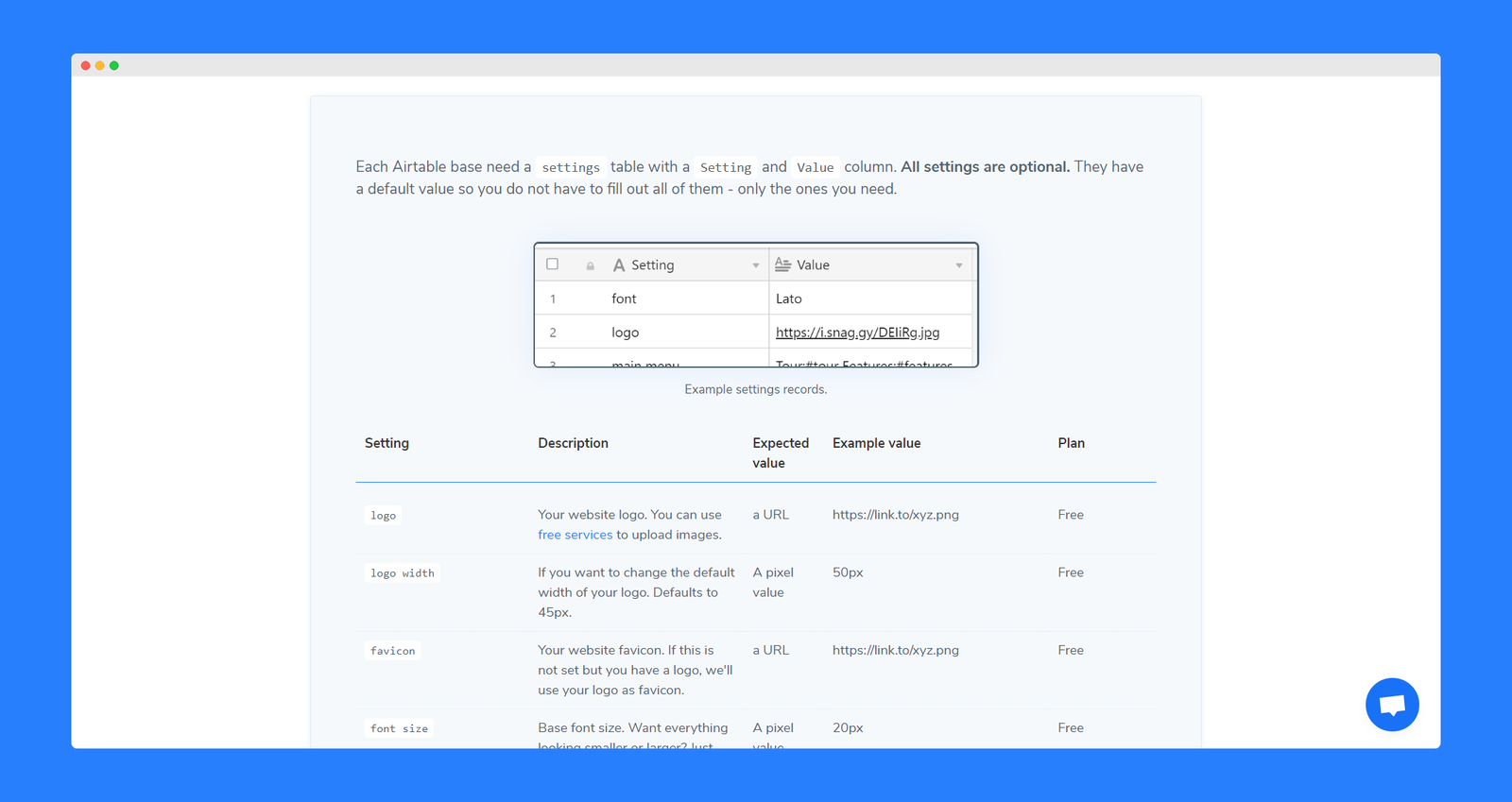This screenshot has height=802, width=1512.
Task: Click the Airtable settings example image
Action: point(756,305)
